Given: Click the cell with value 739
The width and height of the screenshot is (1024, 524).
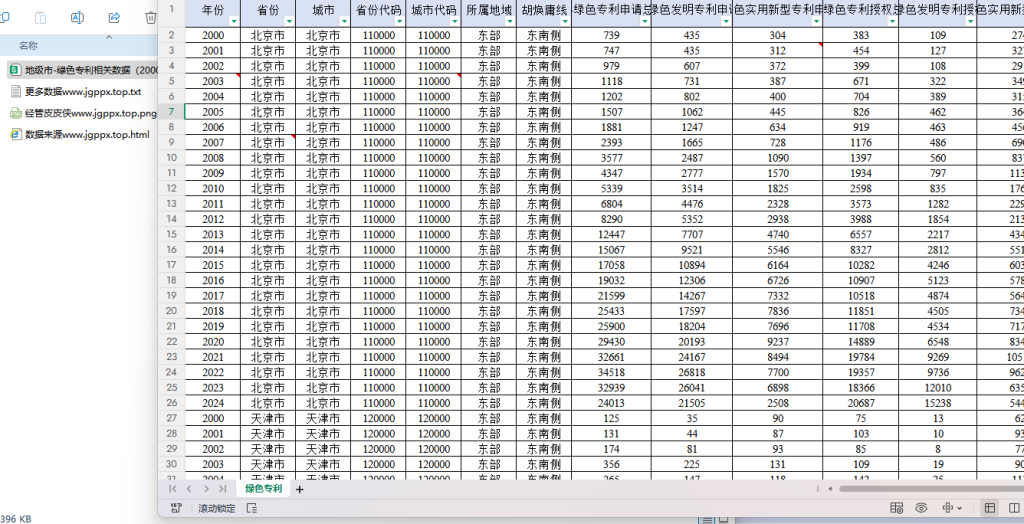Looking at the screenshot, I should click(x=612, y=35).
